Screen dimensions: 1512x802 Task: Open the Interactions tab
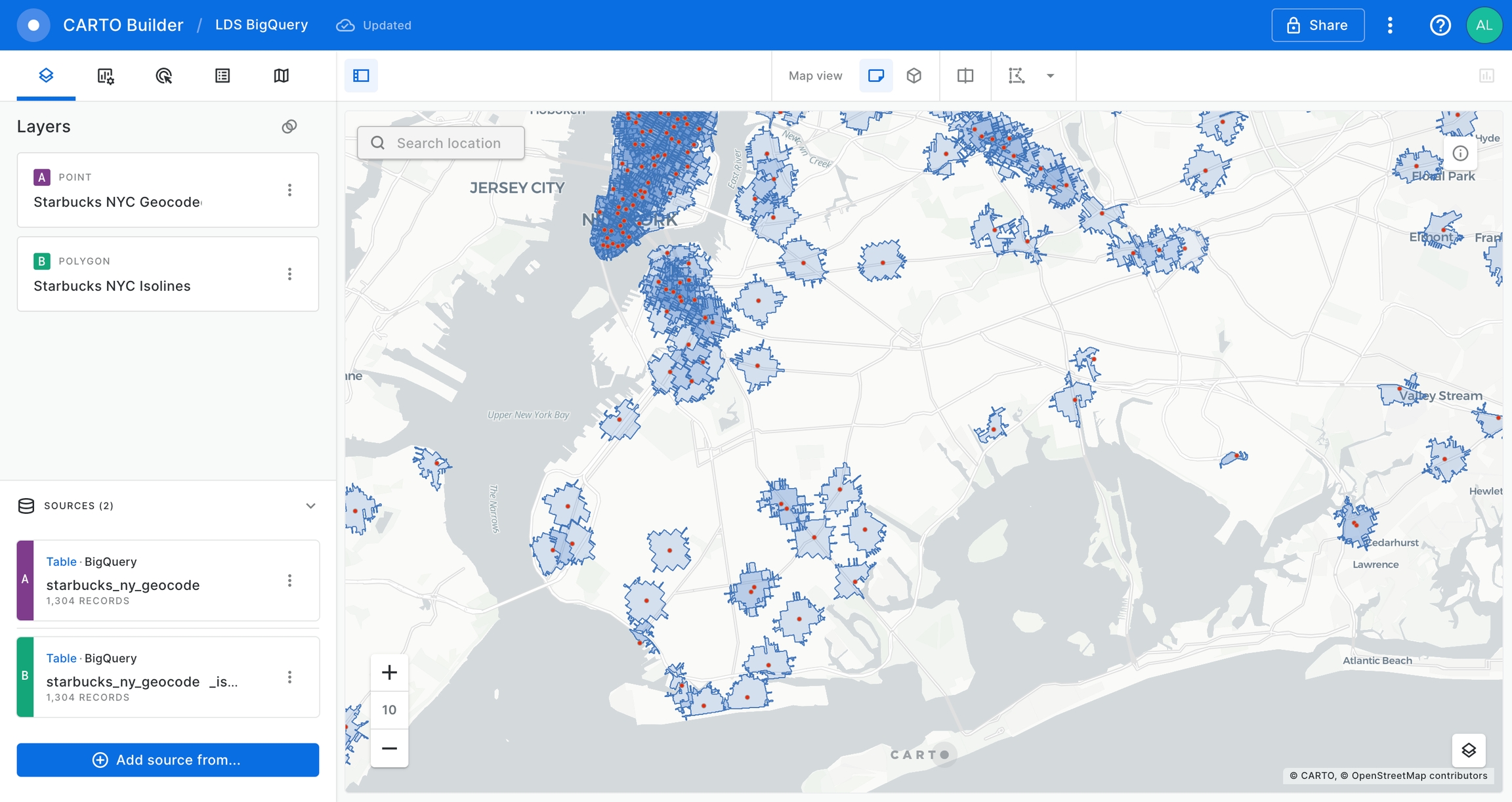coord(163,75)
